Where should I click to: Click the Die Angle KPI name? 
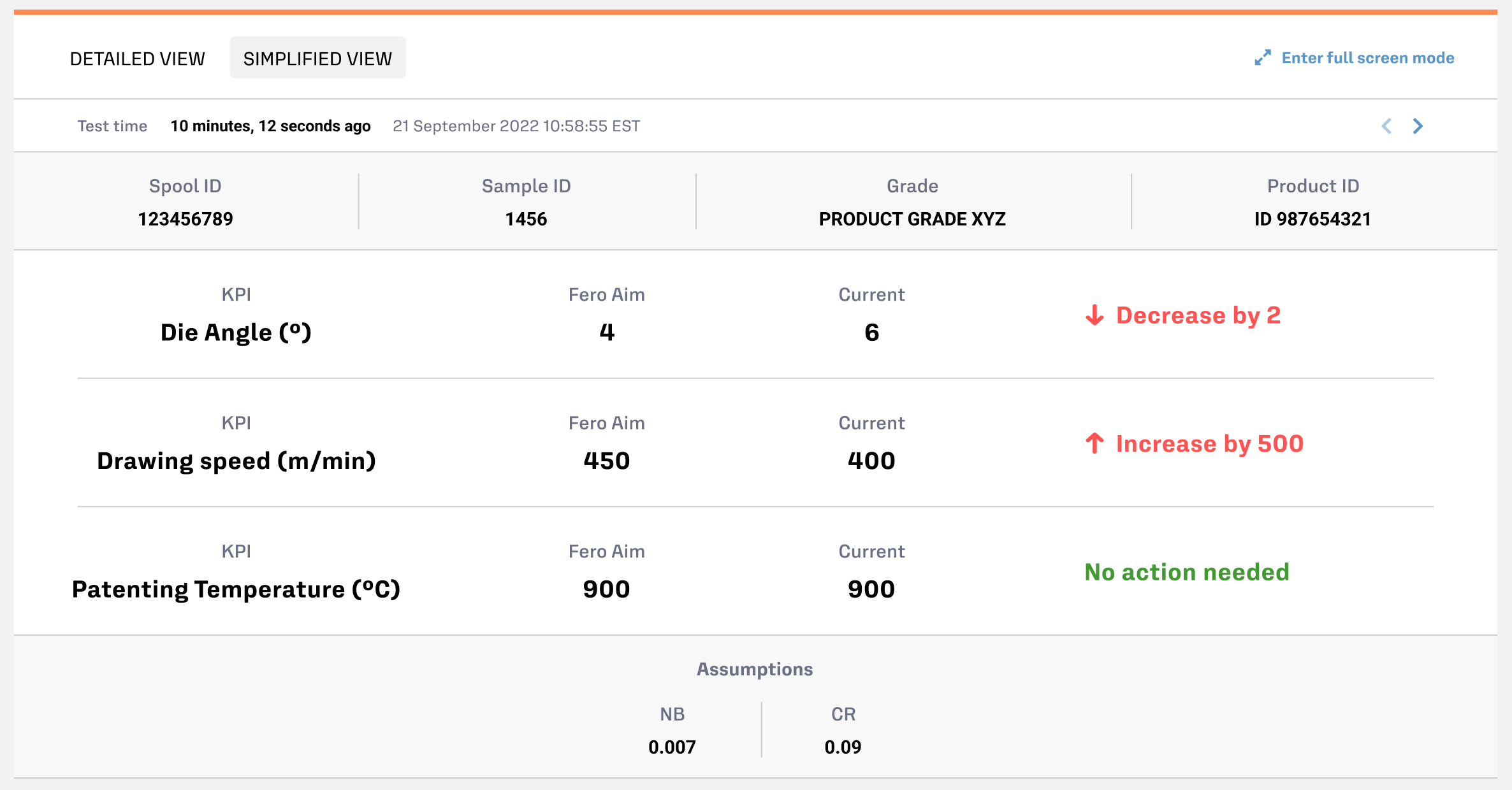[236, 333]
